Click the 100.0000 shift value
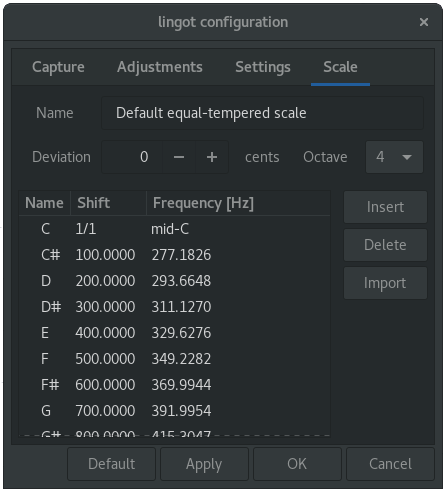 [x=105, y=255]
